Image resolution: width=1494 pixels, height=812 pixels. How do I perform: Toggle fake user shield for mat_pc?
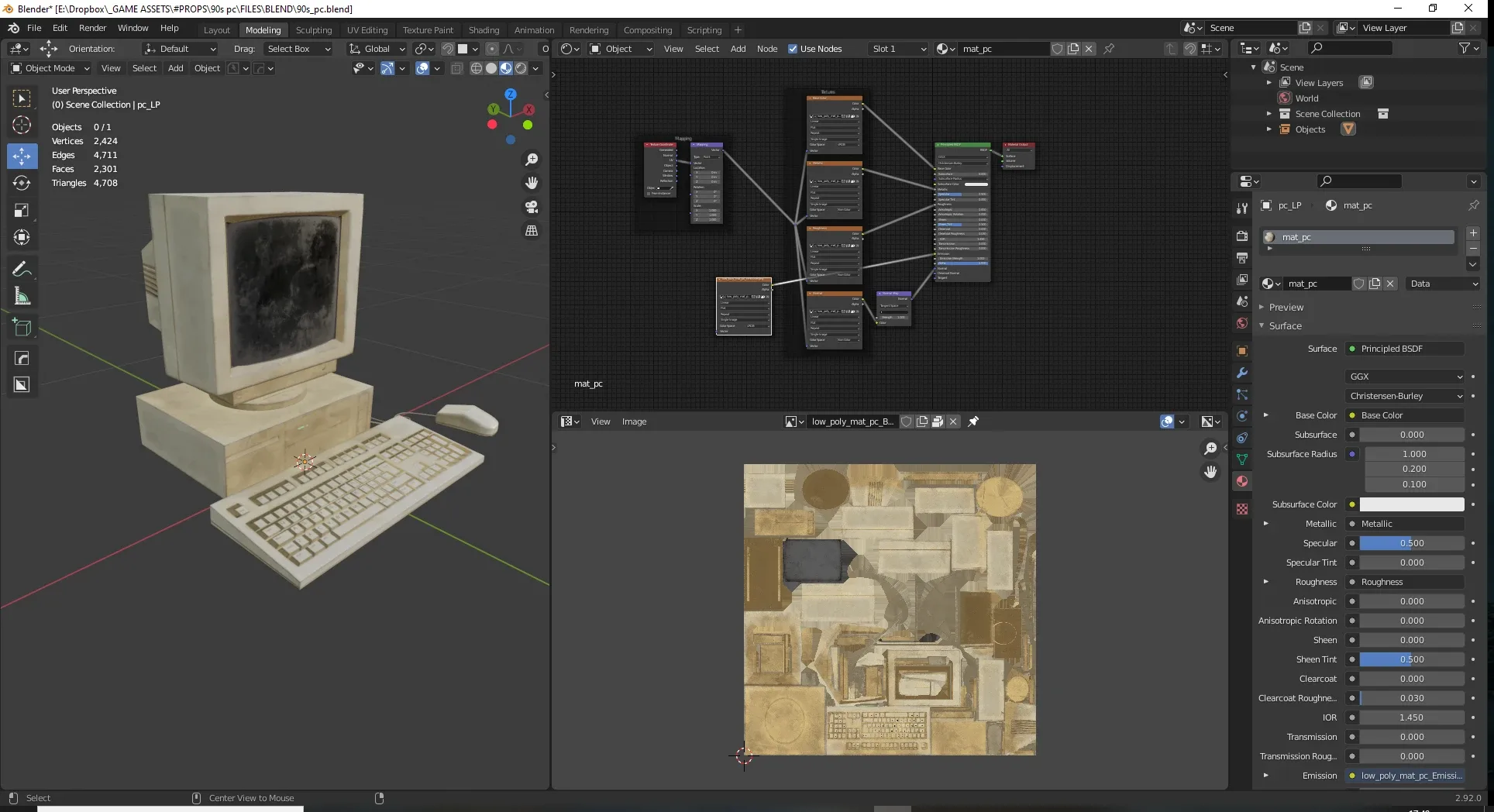coord(1358,284)
